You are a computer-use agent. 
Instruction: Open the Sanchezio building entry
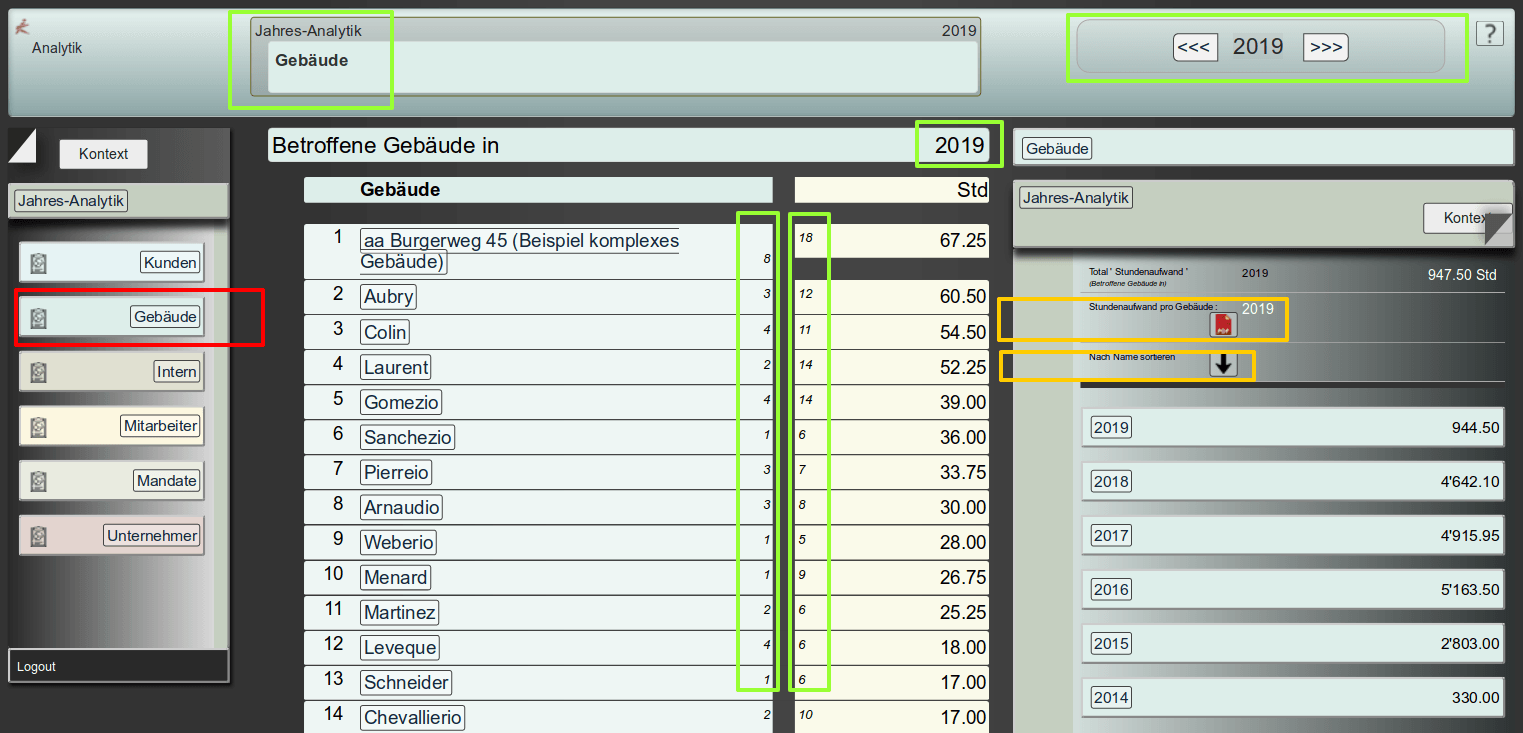tap(408, 437)
